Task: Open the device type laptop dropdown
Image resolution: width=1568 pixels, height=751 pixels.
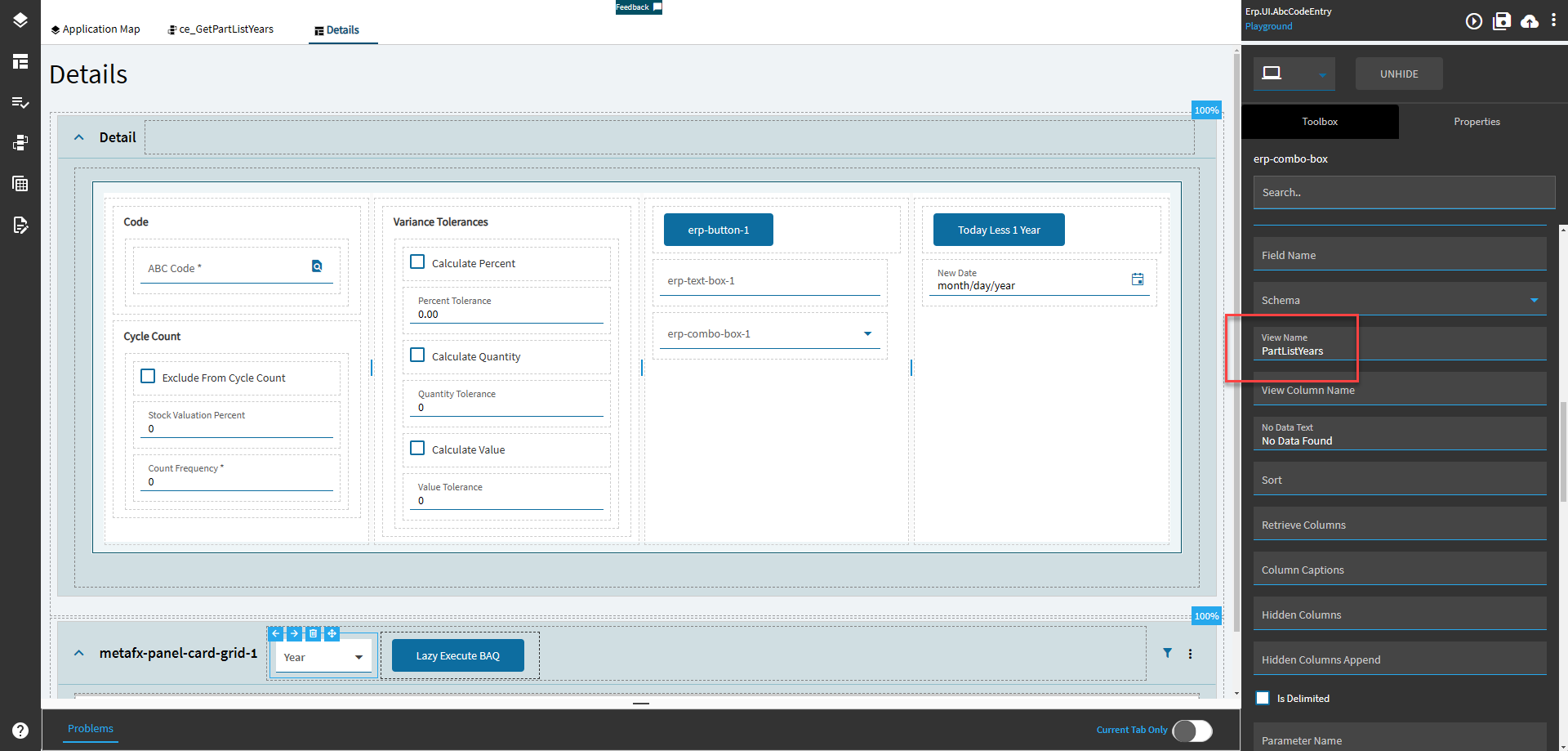Action: coord(1294,74)
